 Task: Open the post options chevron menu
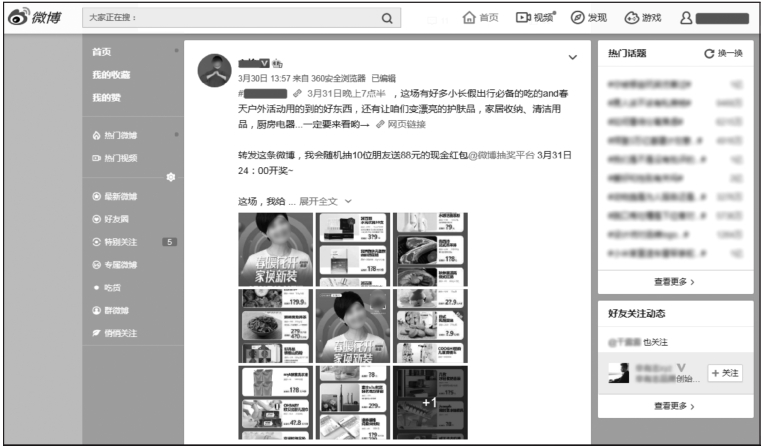[572, 57]
